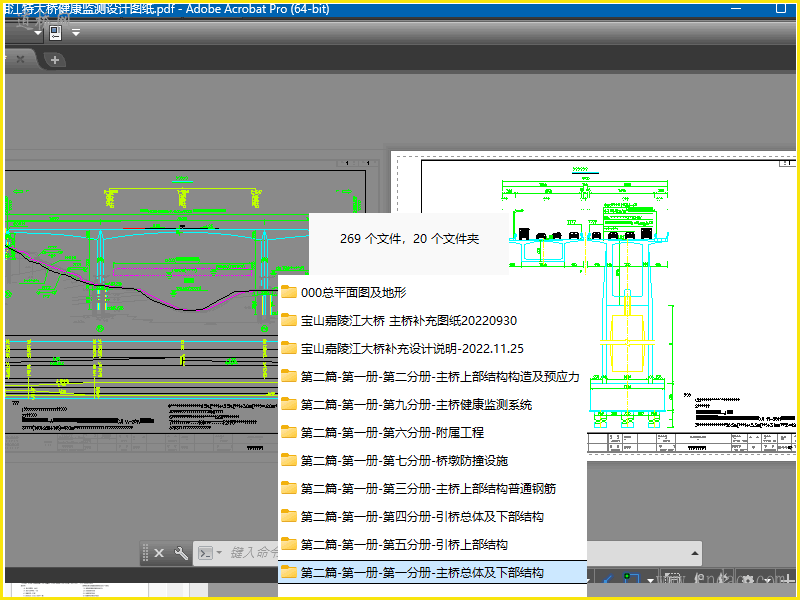
Task: Click the 第六分册-附属工程 folder icon
Action: click(289, 433)
